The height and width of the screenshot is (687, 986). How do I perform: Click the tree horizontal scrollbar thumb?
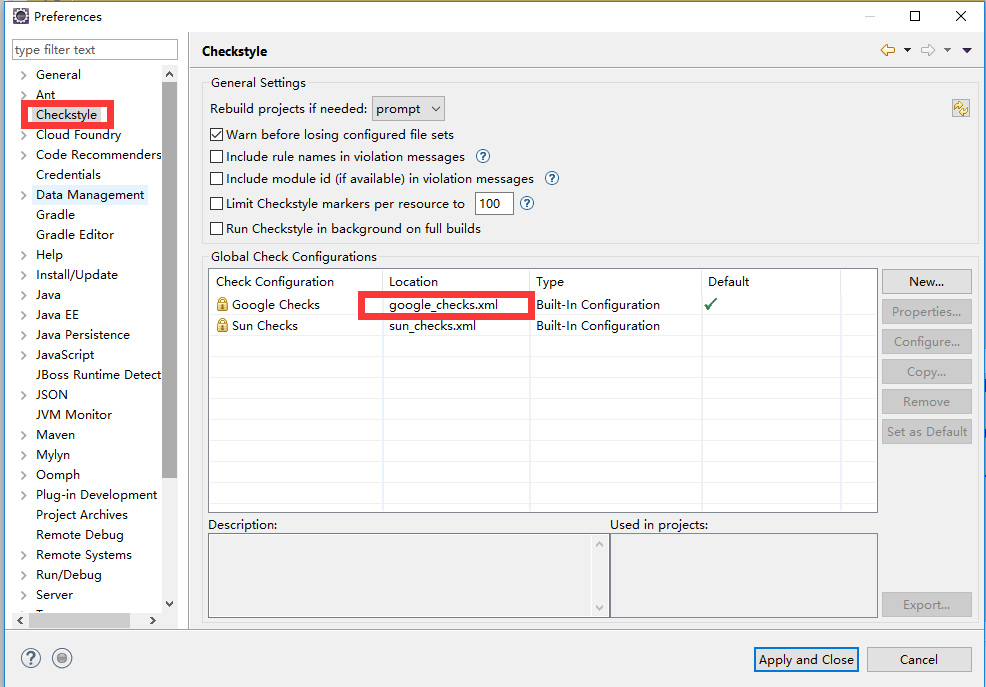click(x=79, y=620)
